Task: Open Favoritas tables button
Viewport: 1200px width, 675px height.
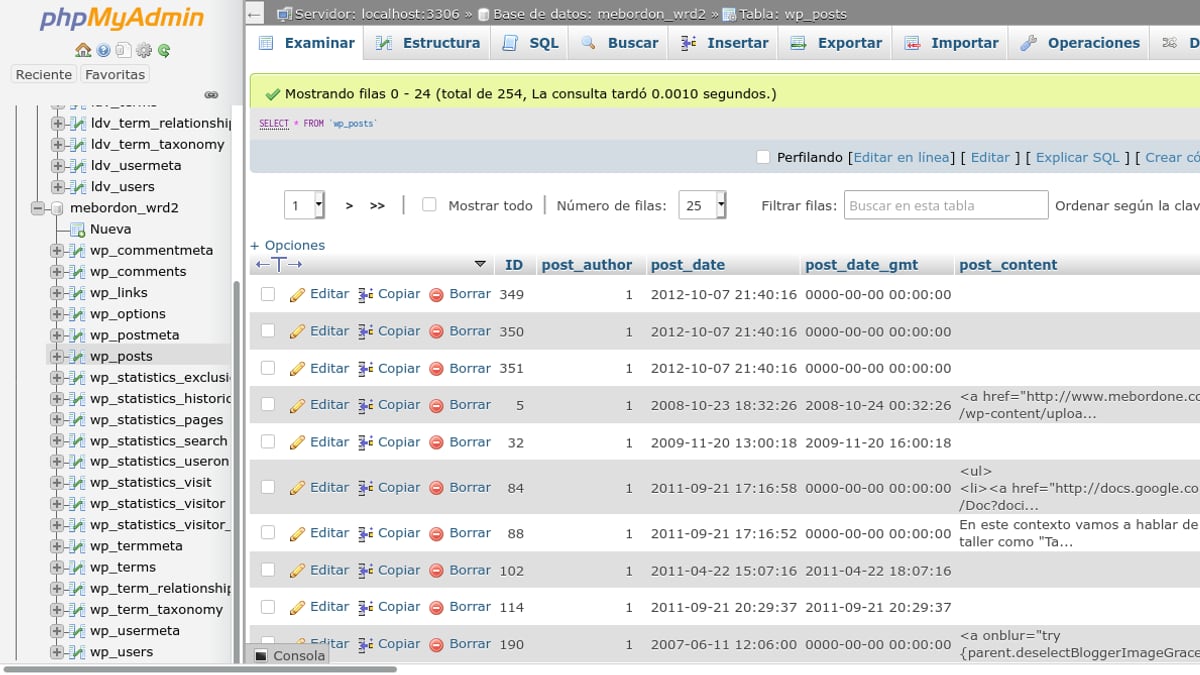Action: click(x=115, y=75)
